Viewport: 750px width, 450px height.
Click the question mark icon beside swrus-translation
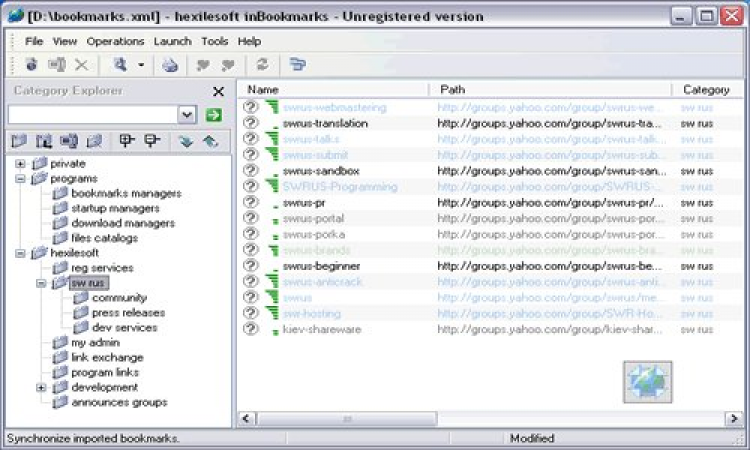click(x=251, y=123)
